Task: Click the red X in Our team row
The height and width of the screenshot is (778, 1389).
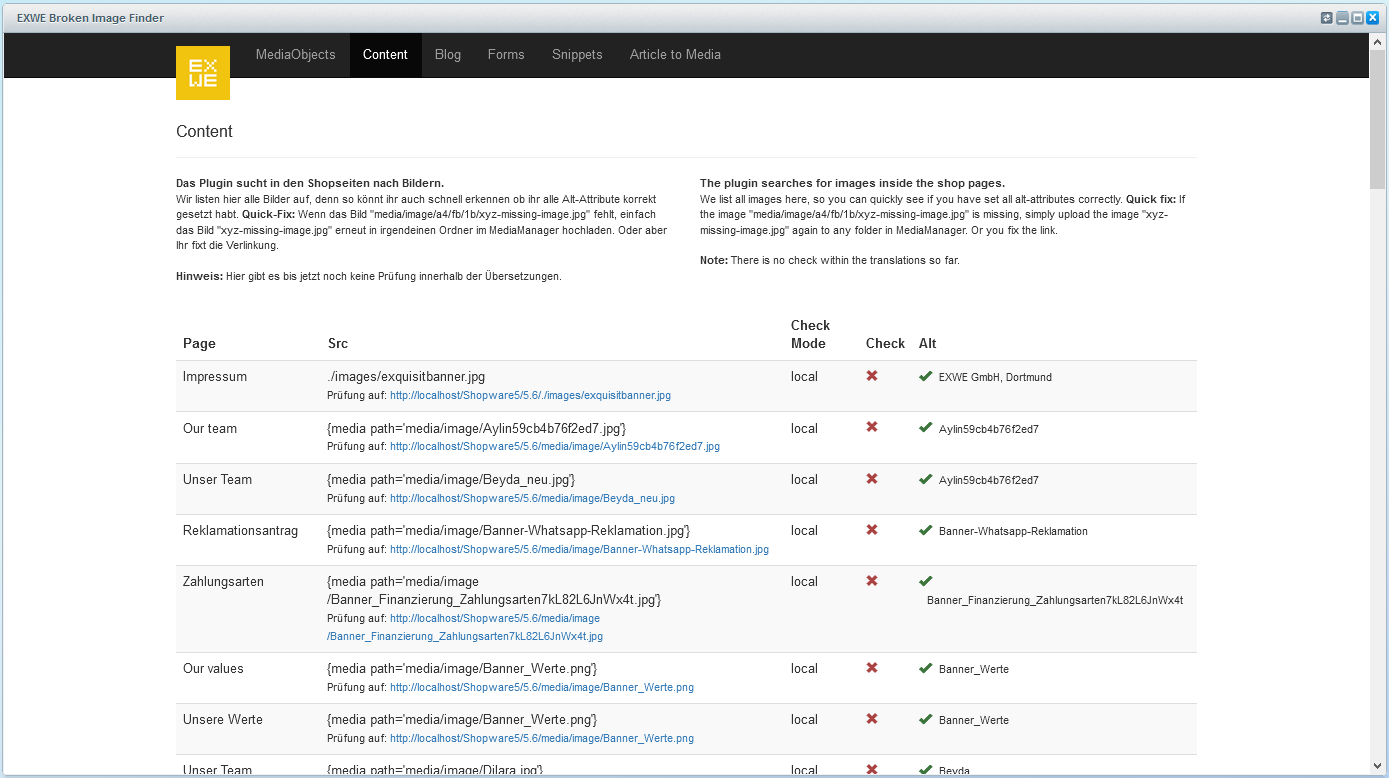Action: [x=872, y=427]
